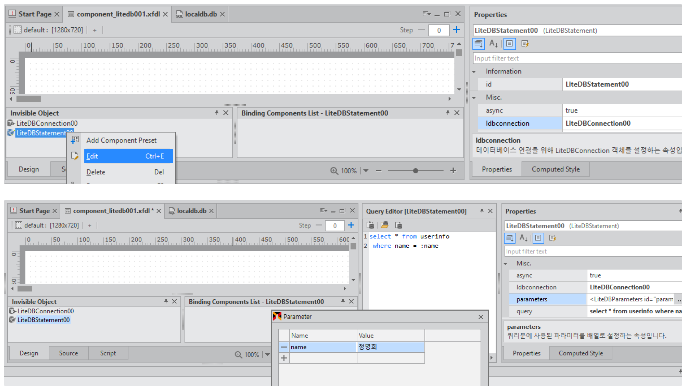Choose Add Component Preset from context menu
Screen dimensions: 686x390
(121, 141)
